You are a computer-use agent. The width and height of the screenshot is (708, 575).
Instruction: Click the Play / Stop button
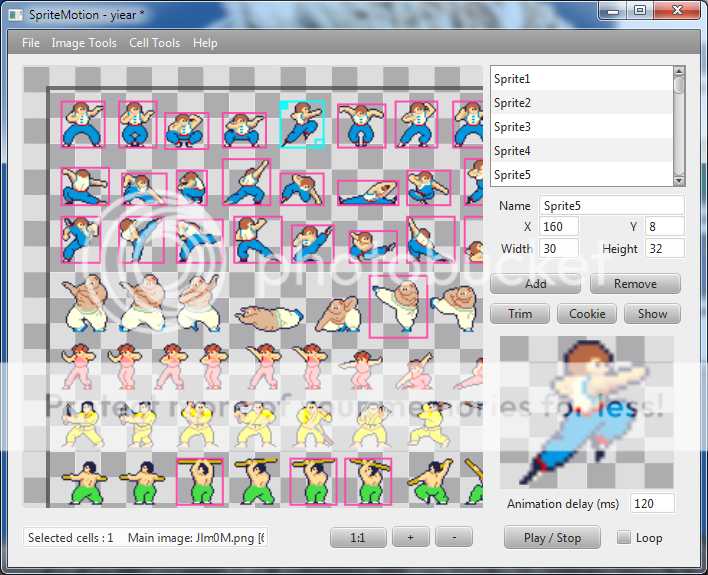pyautogui.click(x=552, y=538)
